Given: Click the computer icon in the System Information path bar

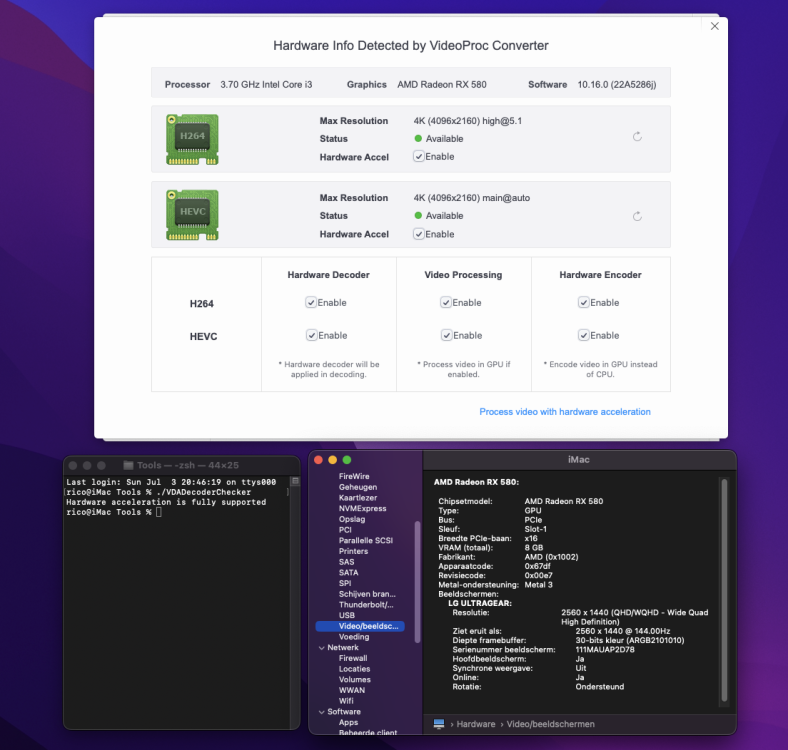Looking at the screenshot, I should coord(439,724).
